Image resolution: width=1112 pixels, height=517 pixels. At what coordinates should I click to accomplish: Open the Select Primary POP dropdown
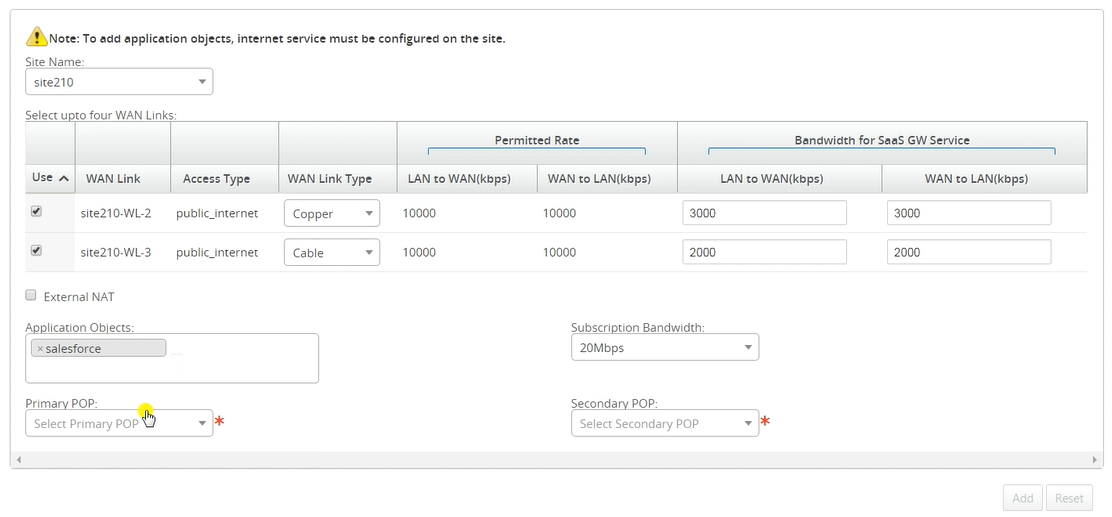point(119,423)
